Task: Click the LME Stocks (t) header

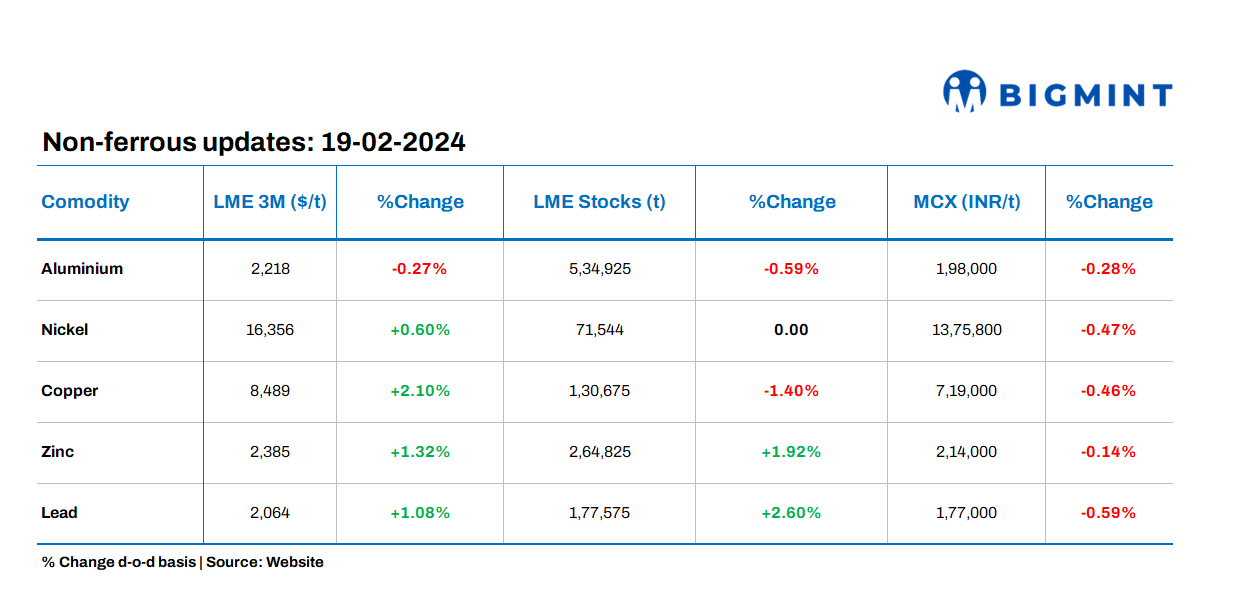Action: [x=599, y=201]
